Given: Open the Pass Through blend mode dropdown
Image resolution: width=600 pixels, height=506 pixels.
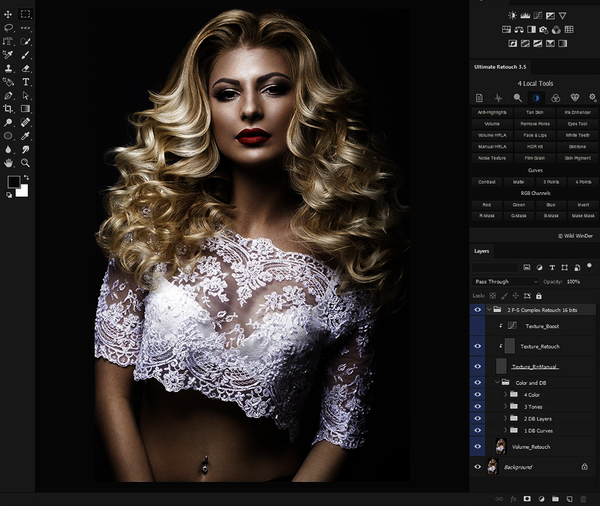Looking at the screenshot, I should [506, 282].
